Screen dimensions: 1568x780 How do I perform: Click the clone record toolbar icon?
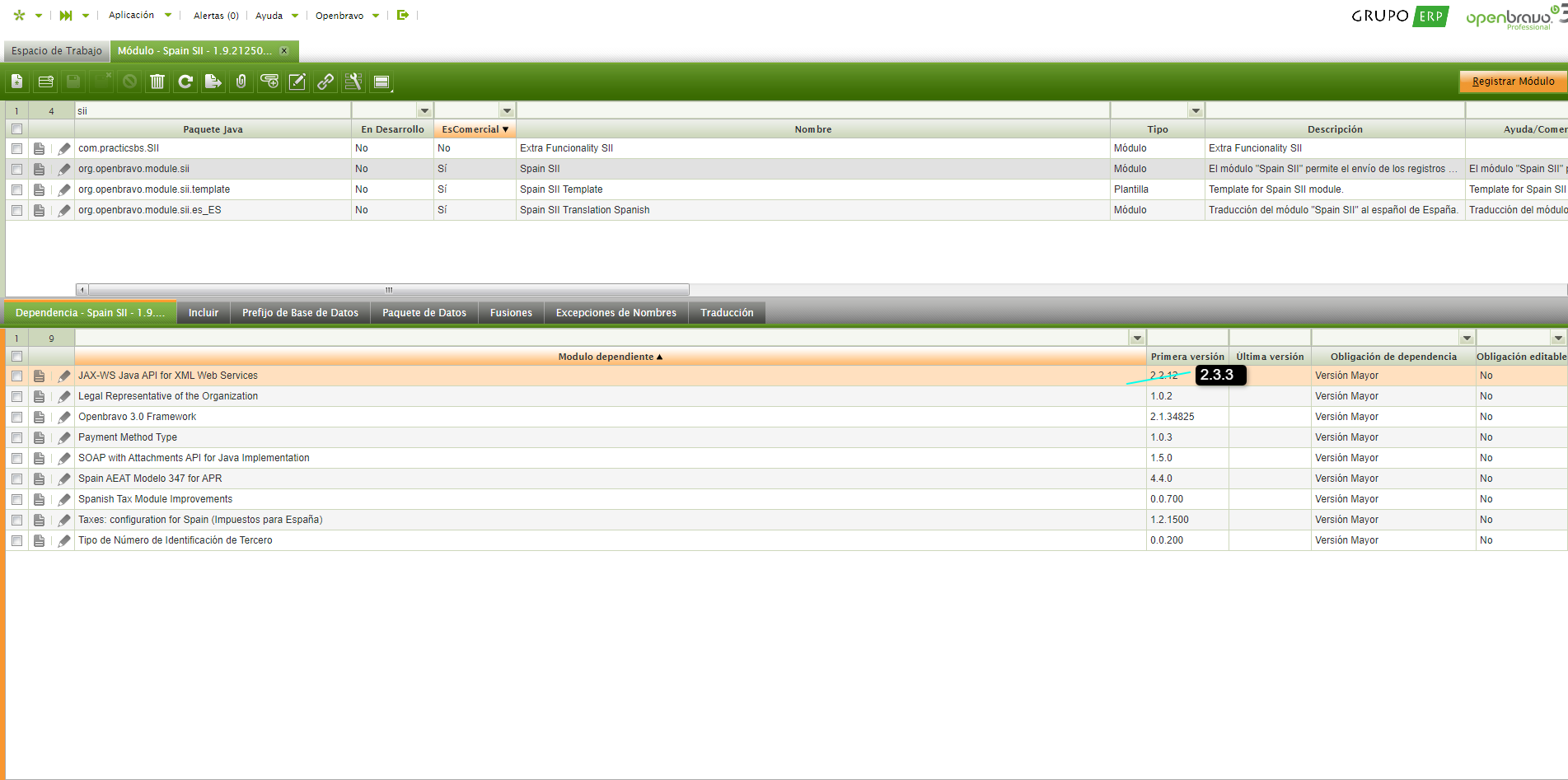(x=269, y=82)
